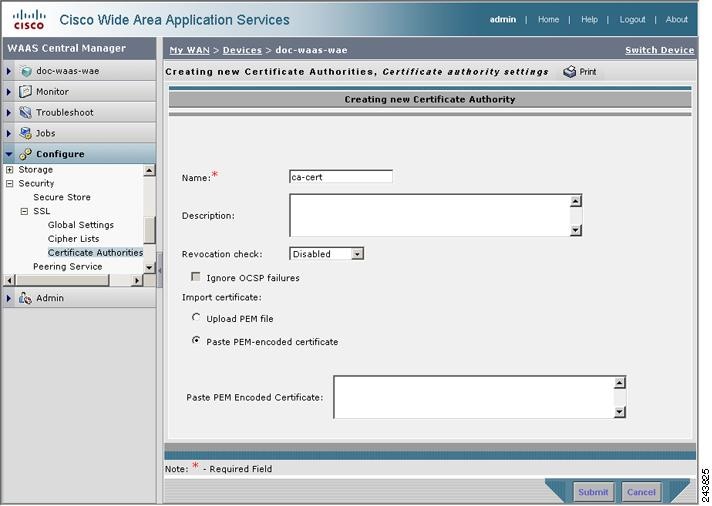Viewport: 712px width, 506px height.
Task: Click PEM certificate textarea scroll-up arrow
Action: (620, 383)
